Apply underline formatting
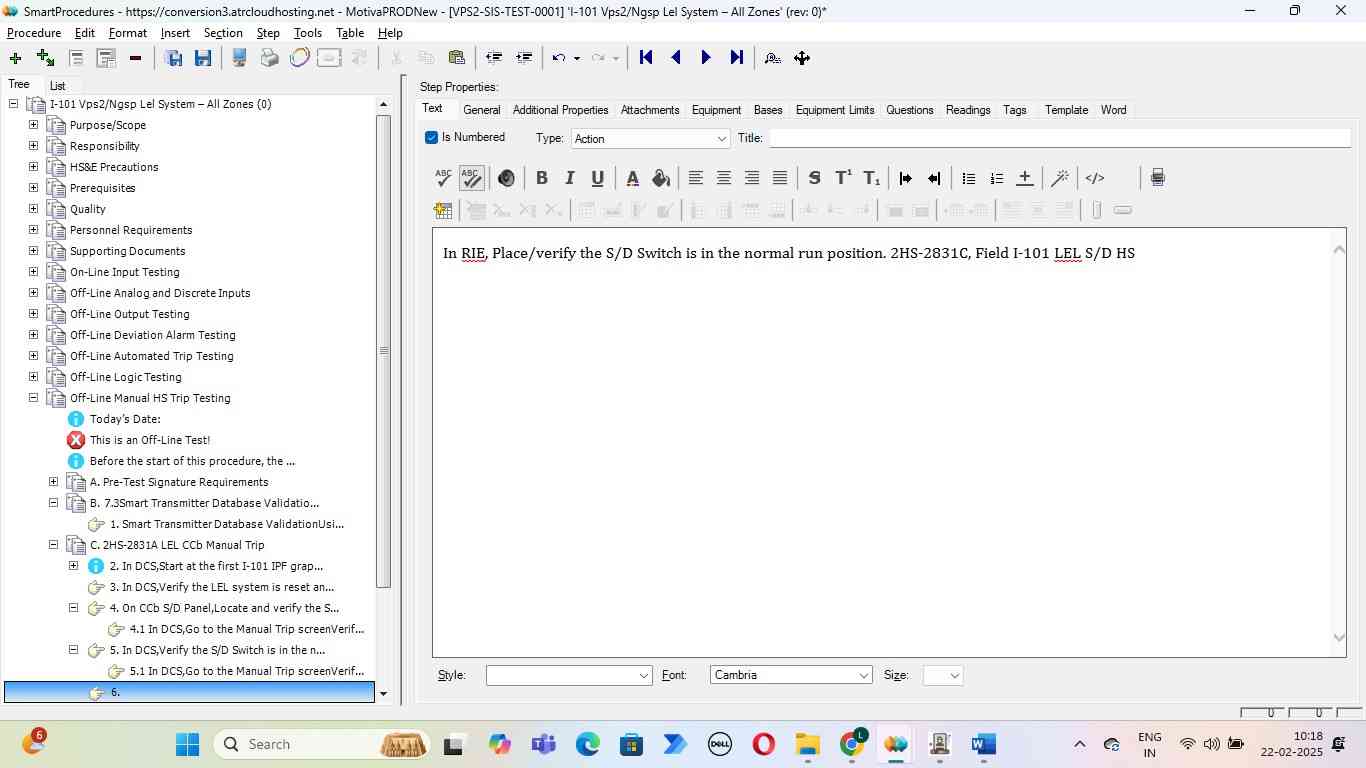1366x768 pixels. (597, 178)
